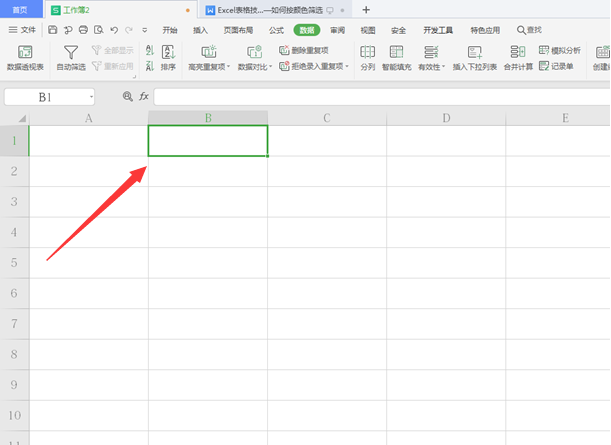Viewport: 611px width, 445px height.
Task: Select column D header
Action: [446, 118]
